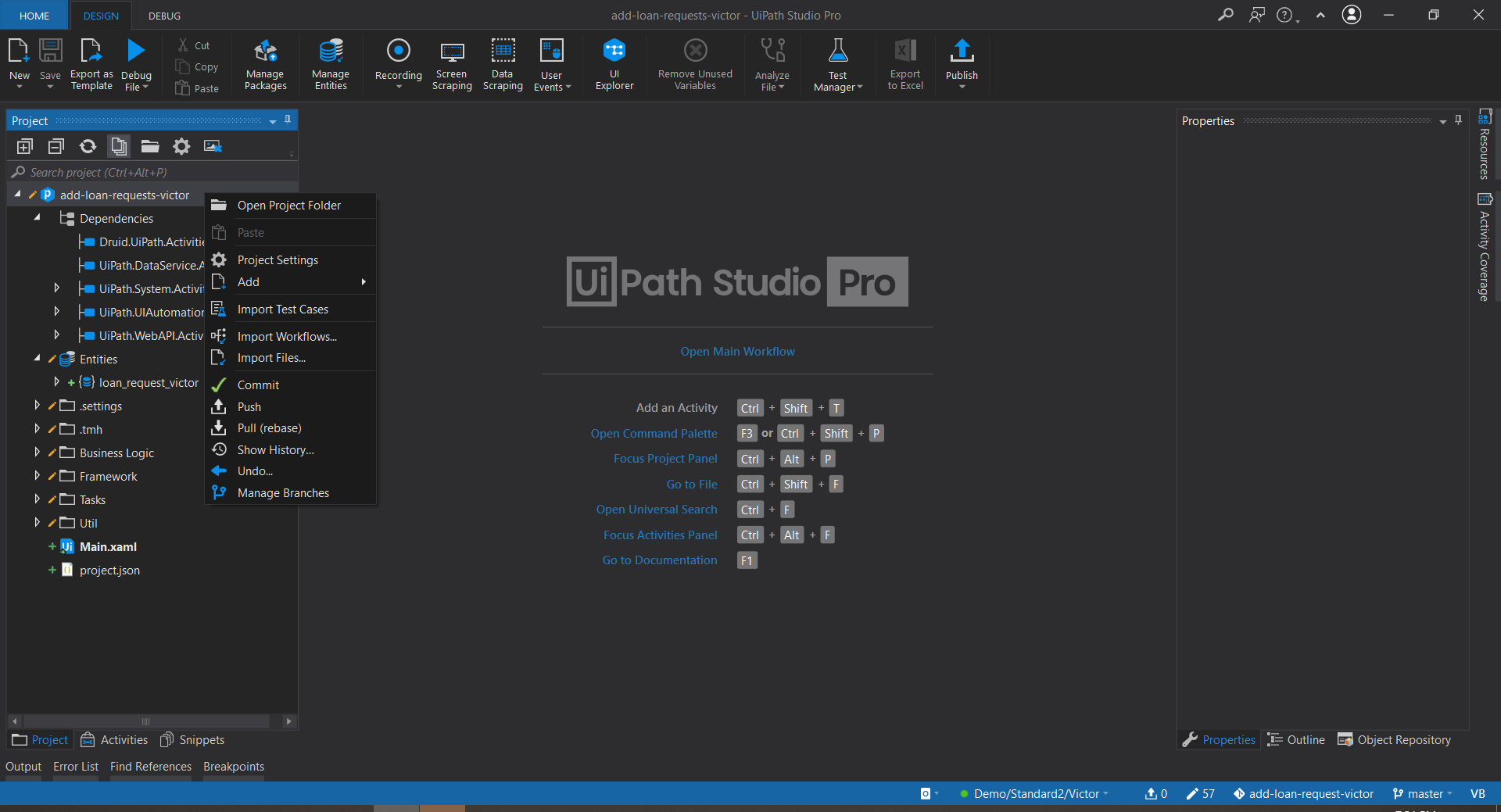Click Expand All icon in Project panel
The image size is (1508, 812).
25,146
